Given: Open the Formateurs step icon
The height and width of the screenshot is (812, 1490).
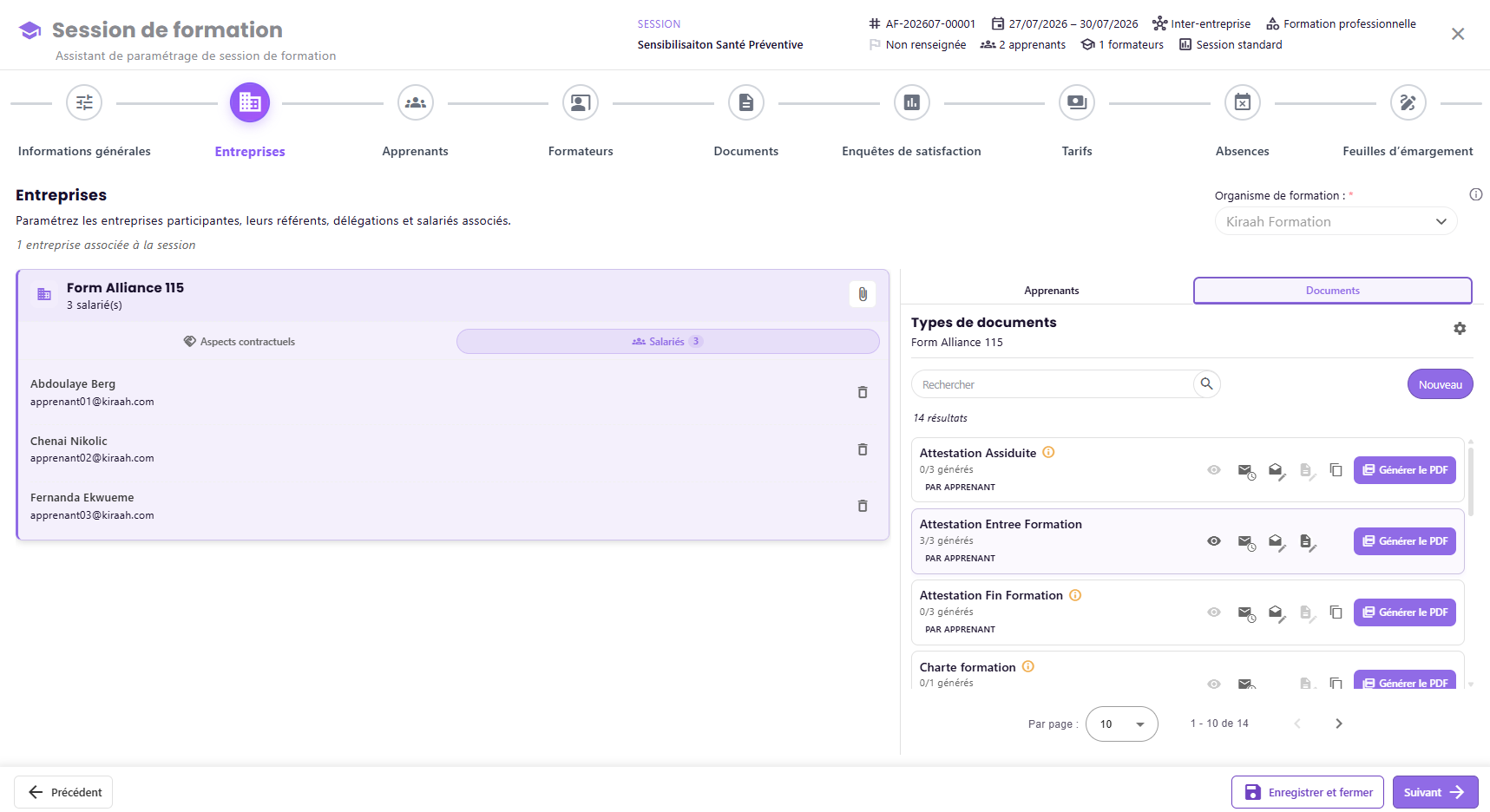Looking at the screenshot, I should 581,102.
